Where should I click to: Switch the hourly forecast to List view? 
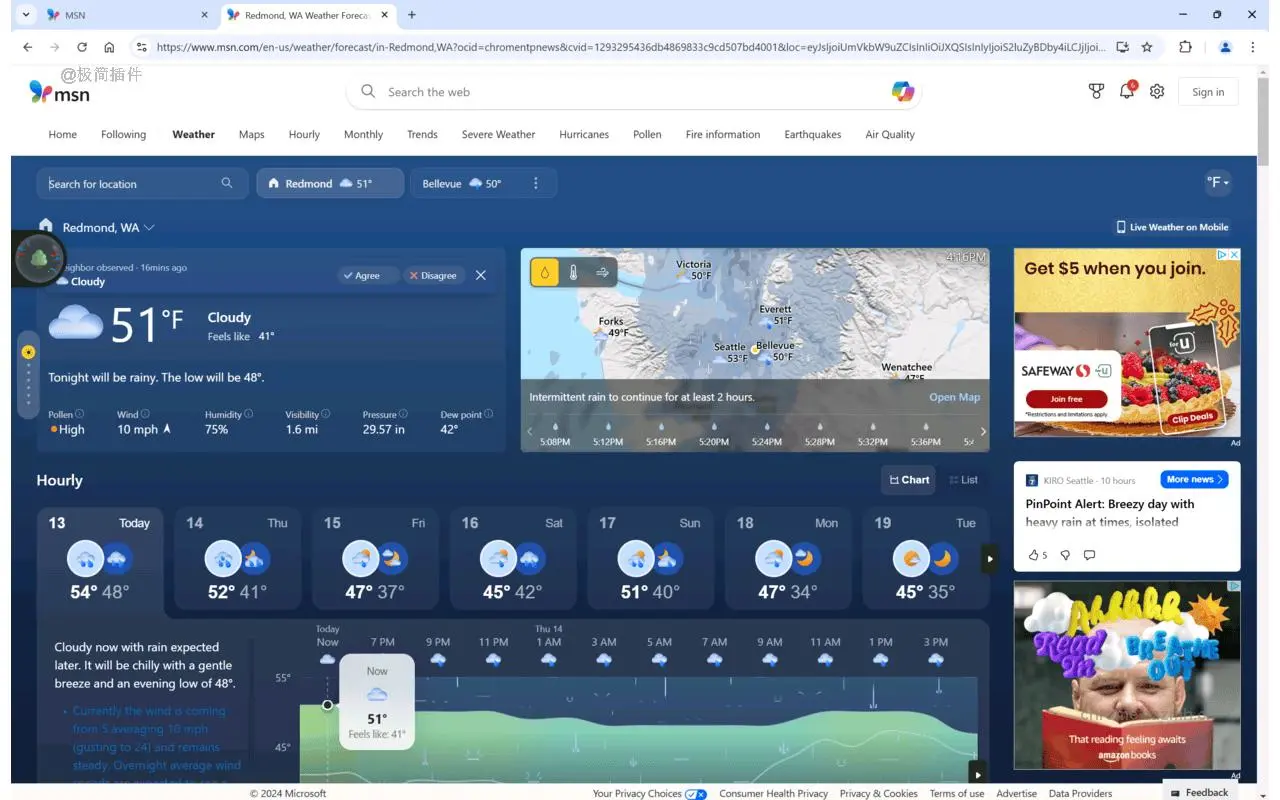pos(963,479)
